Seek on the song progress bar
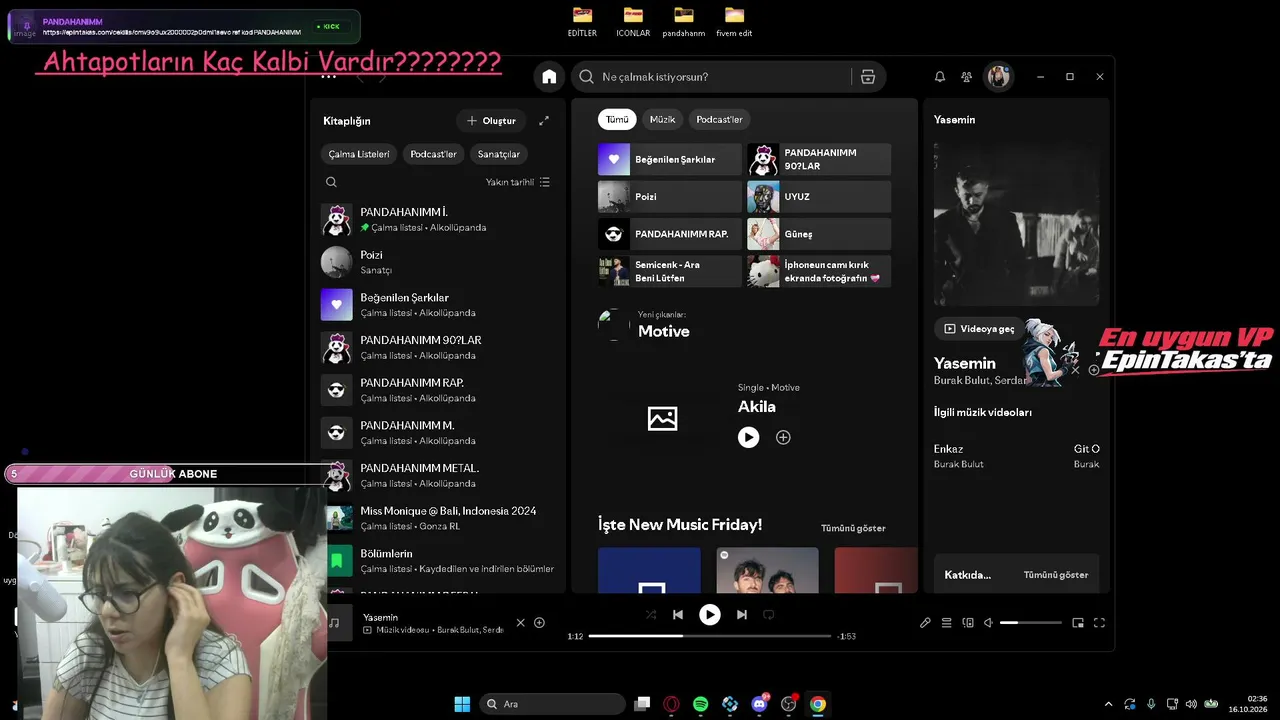Image resolution: width=1280 pixels, height=720 pixels. (x=710, y=636)
